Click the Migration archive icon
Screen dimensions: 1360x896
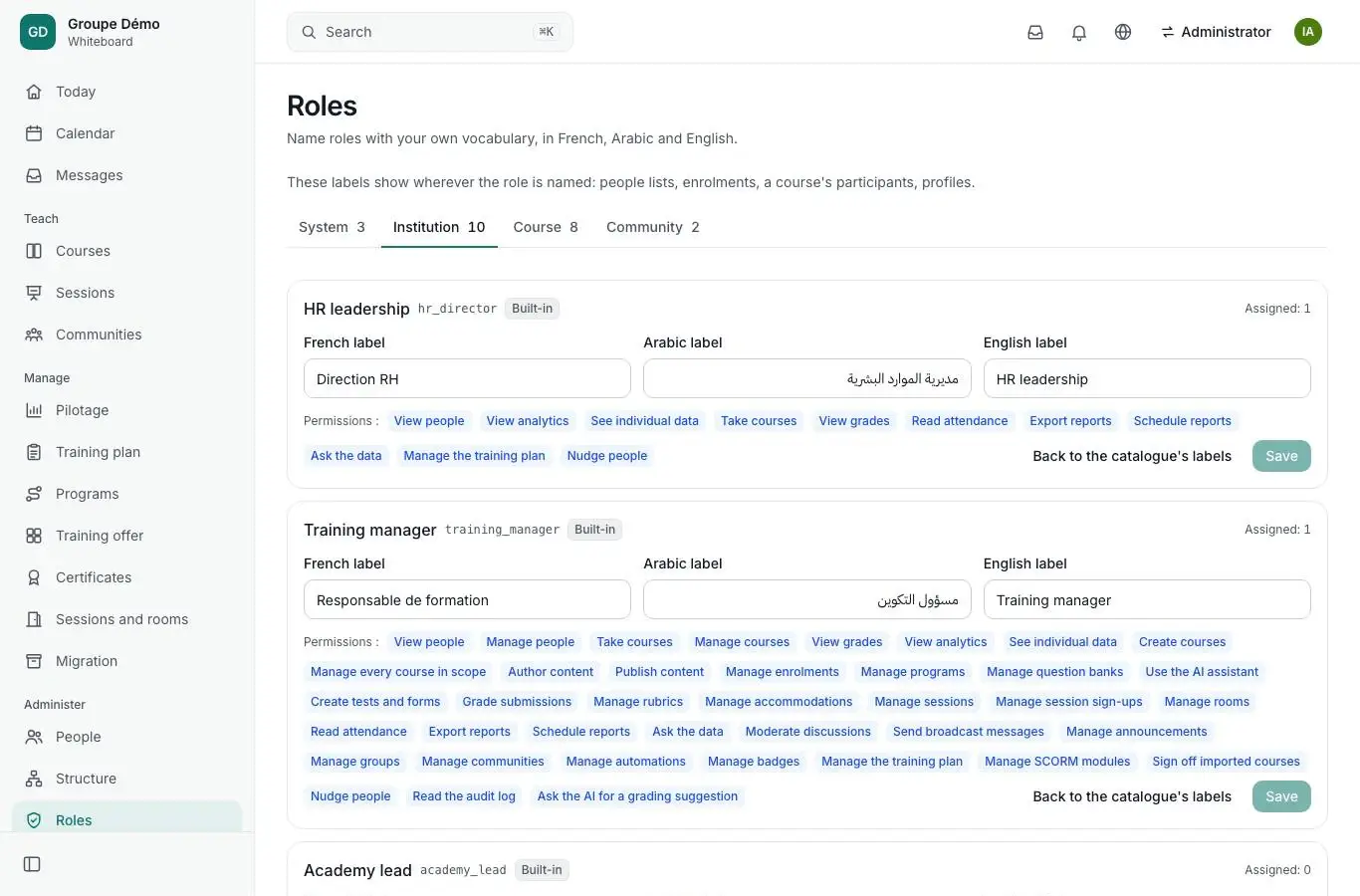[x=34, y=661]
